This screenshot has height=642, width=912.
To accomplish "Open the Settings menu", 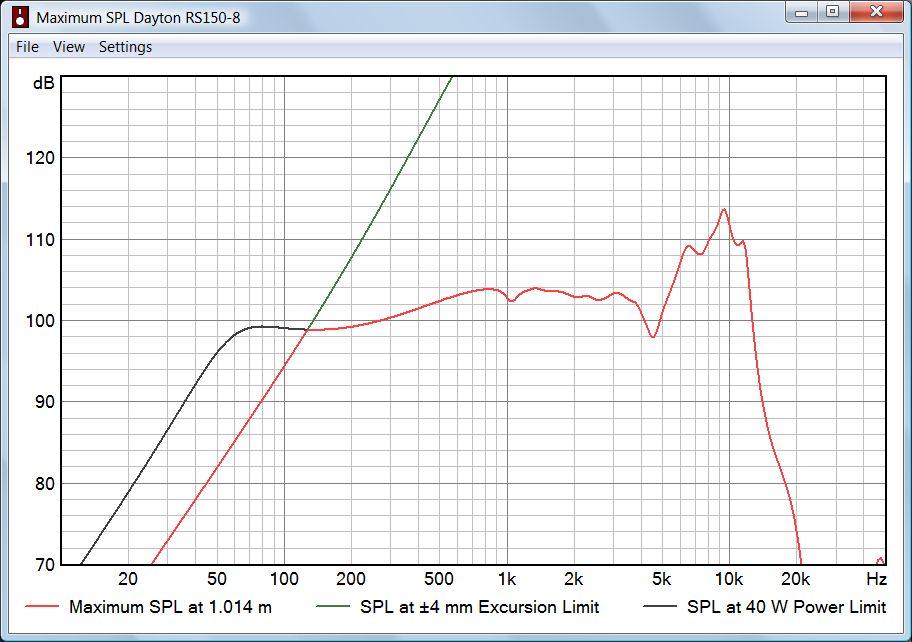I will [125, 47].
